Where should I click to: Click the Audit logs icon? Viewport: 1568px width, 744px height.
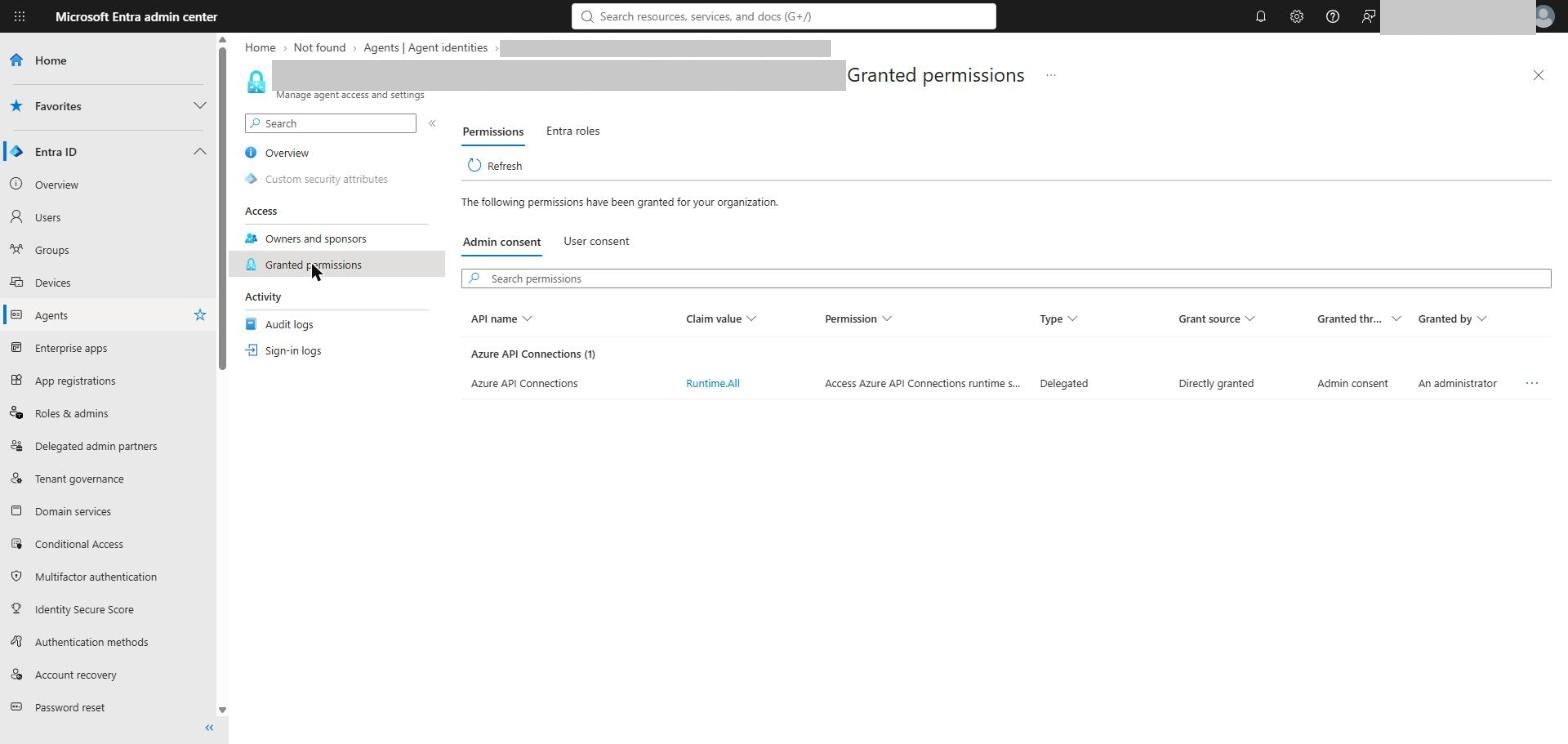(x=251, y=324)
